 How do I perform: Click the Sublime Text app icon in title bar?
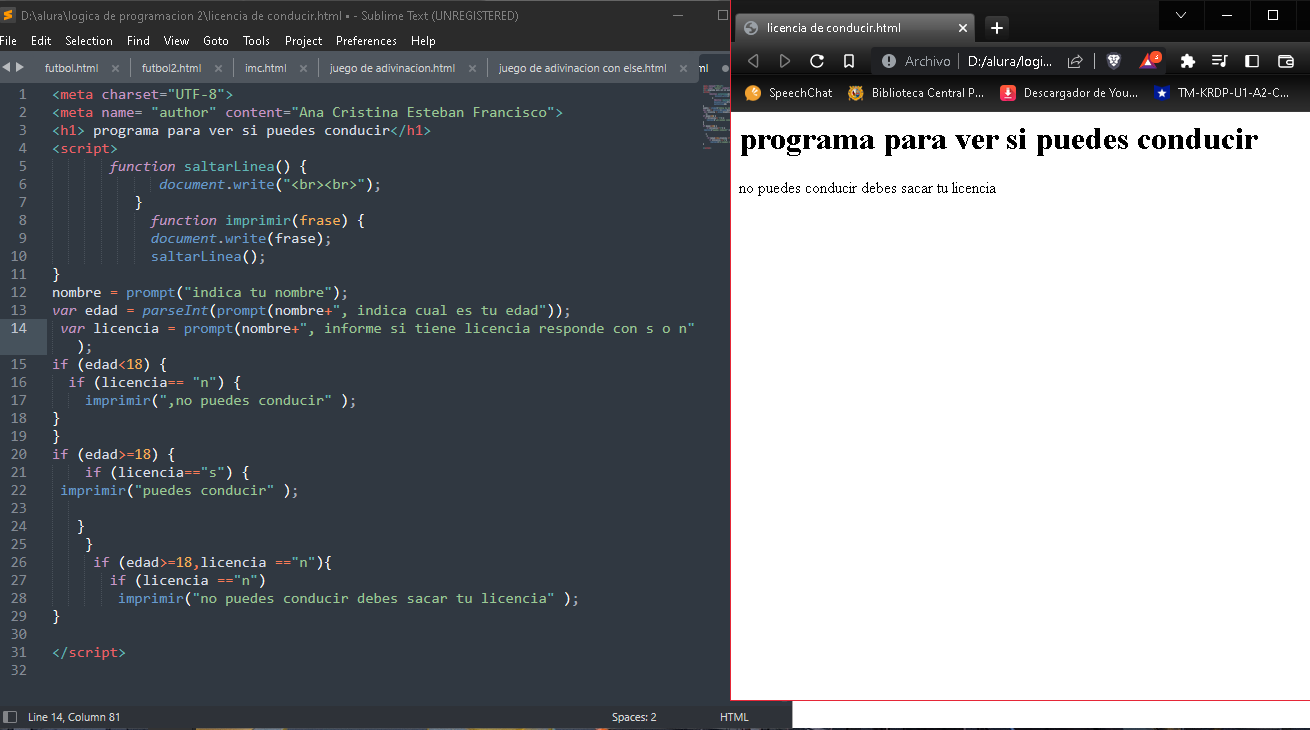click(9, 16)
